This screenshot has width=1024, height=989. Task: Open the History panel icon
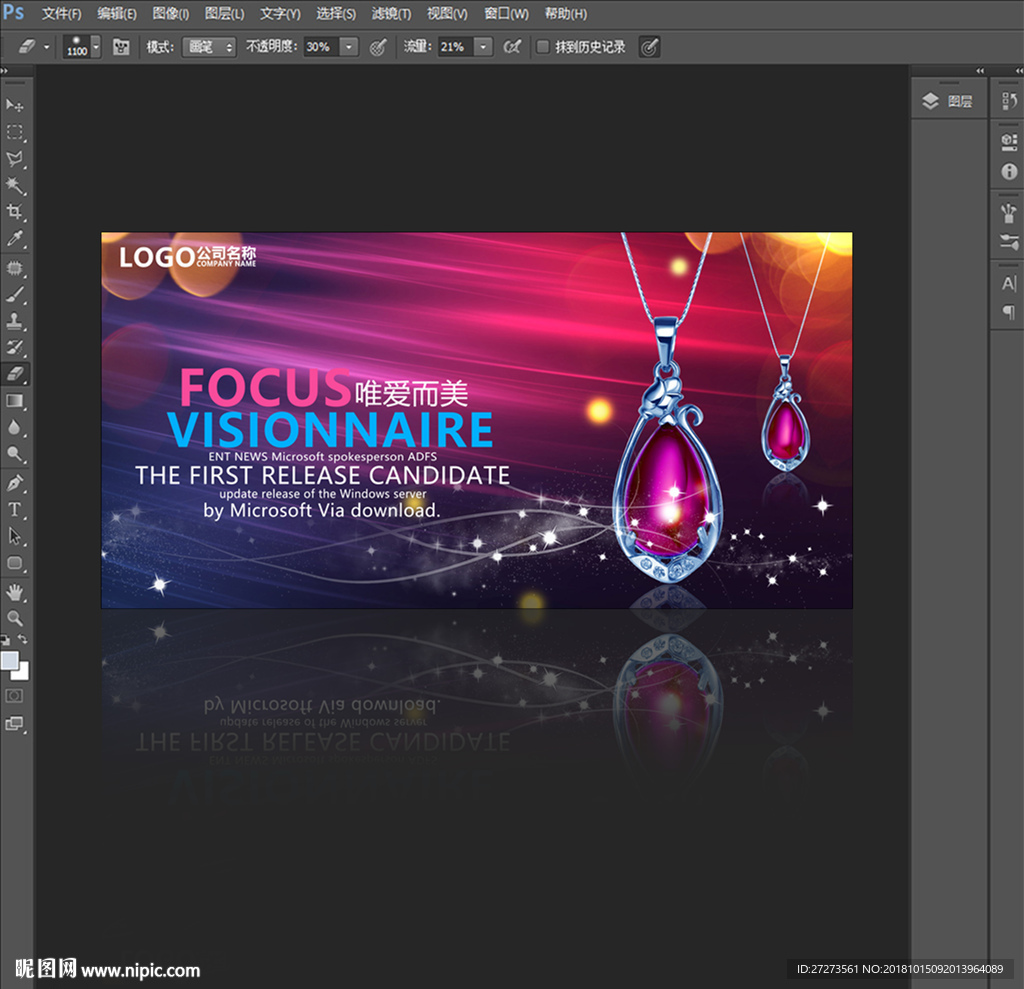tap(1009, 101)
